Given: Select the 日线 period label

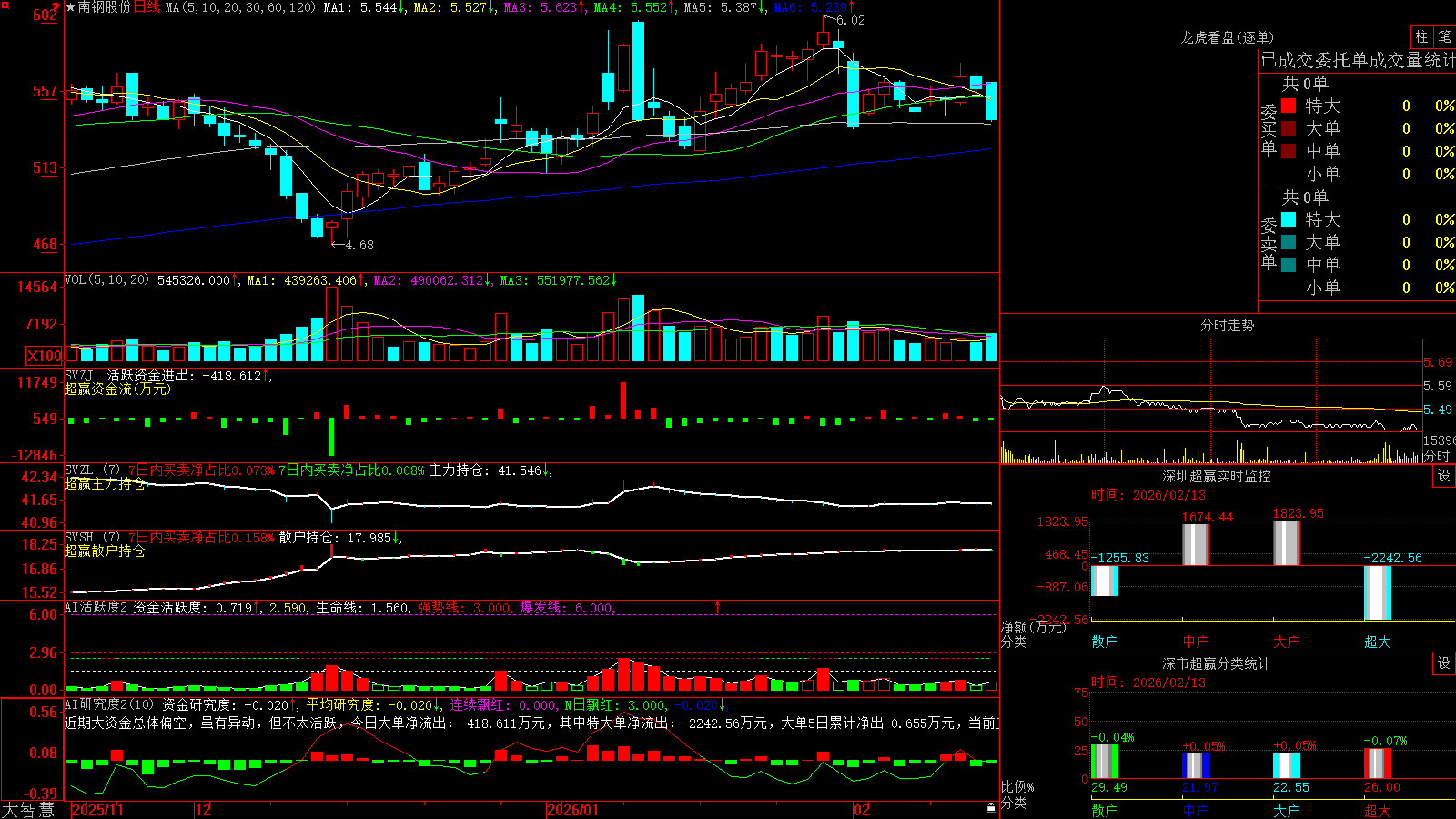Looking at the screenshot, I should pos(147,7).
